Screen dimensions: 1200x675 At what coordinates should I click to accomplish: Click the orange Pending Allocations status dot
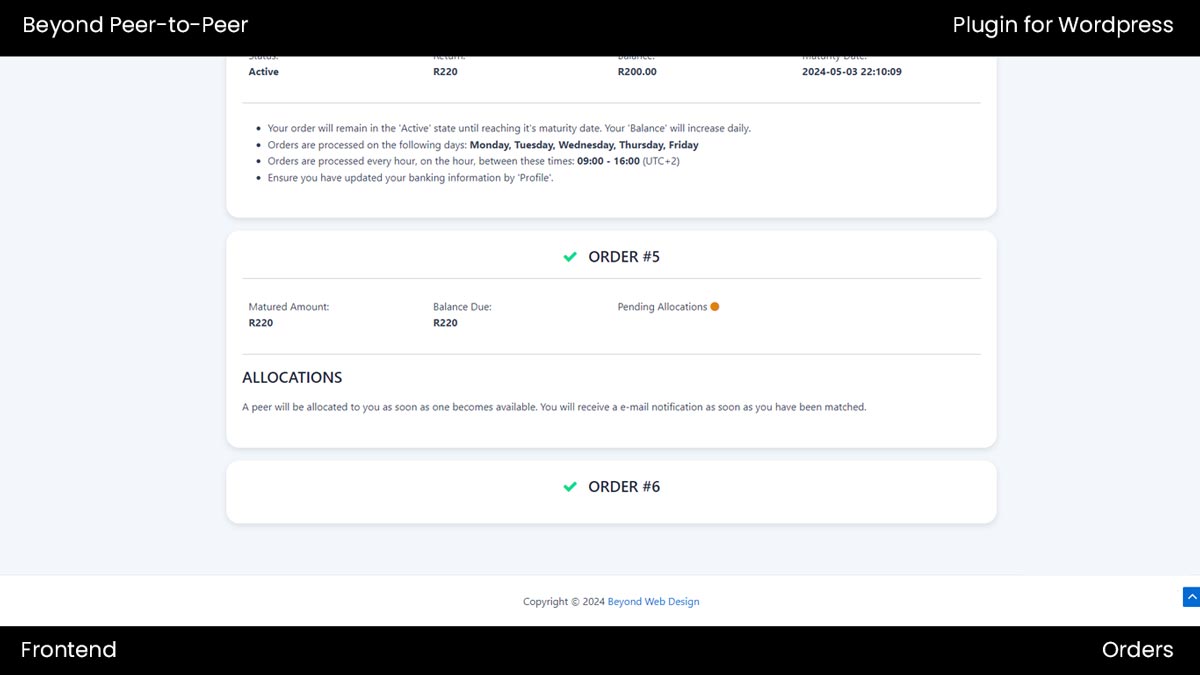point(714,306)
